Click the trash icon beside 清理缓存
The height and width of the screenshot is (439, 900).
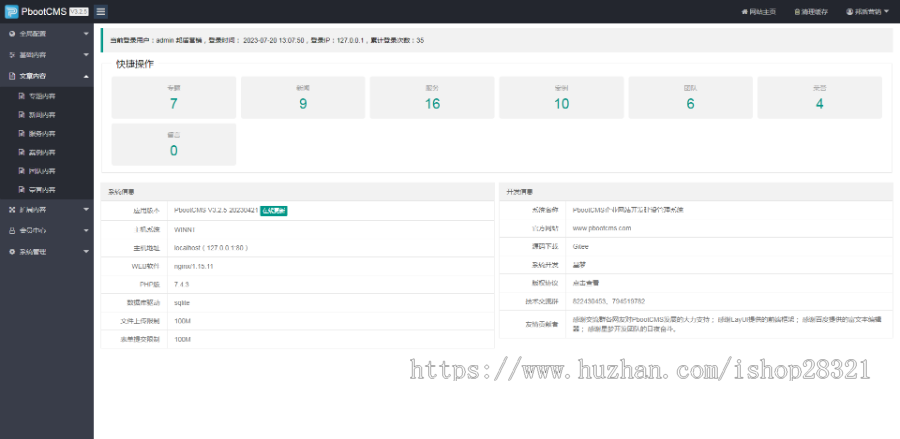coord(797,11)
